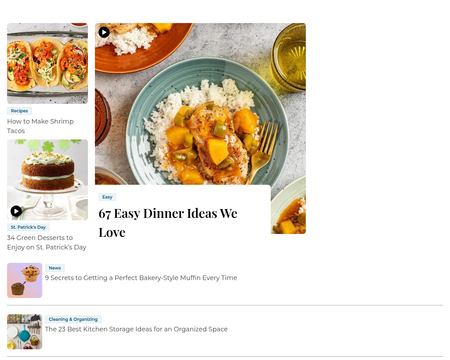Image resolution: width=450 pixels, height=360 pixels.
Task: Select the Easy category tag
Action: 107,197
